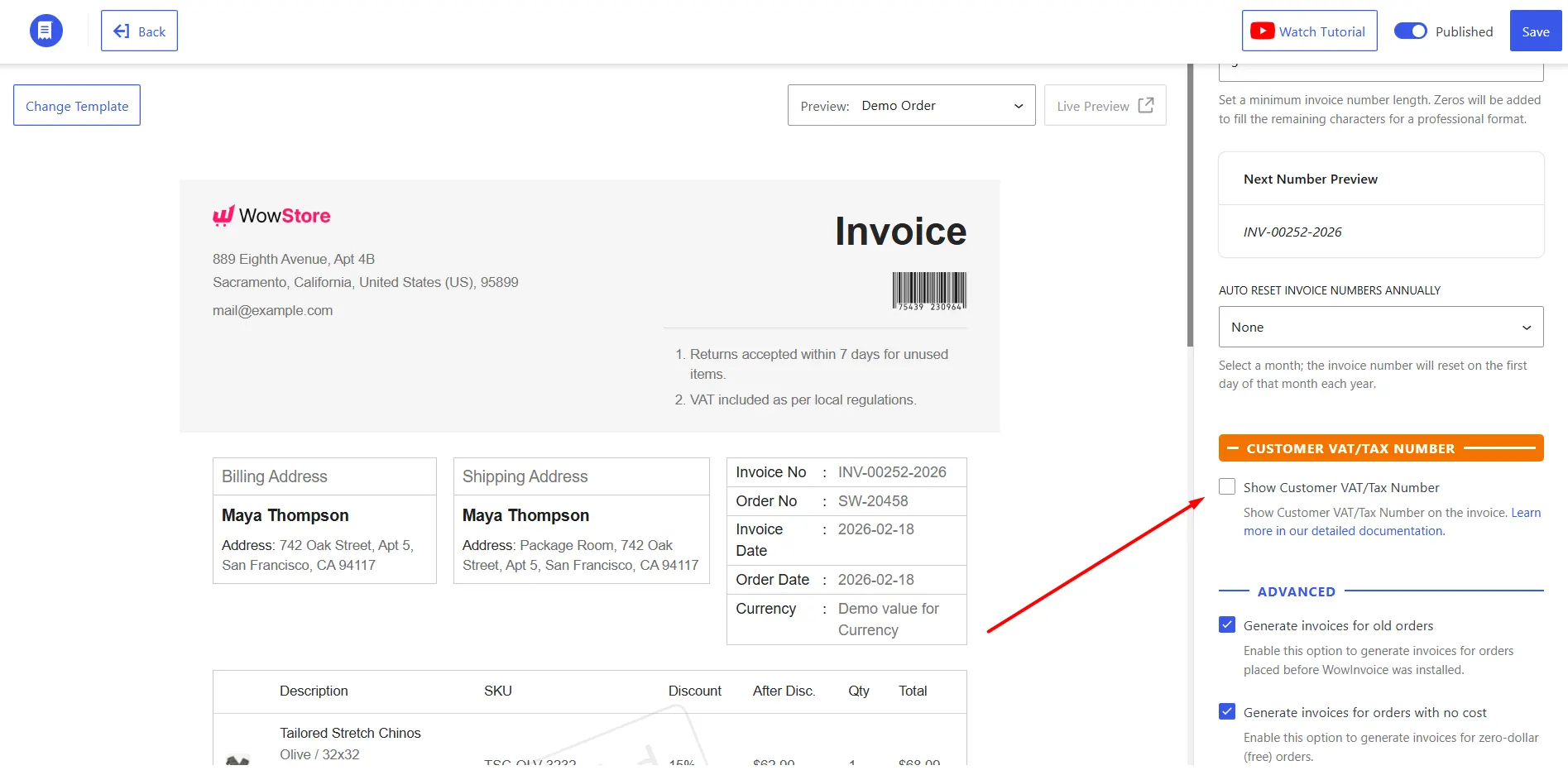Uncheck Generate invoices for orders with no cost

(x=1227, y=711)
